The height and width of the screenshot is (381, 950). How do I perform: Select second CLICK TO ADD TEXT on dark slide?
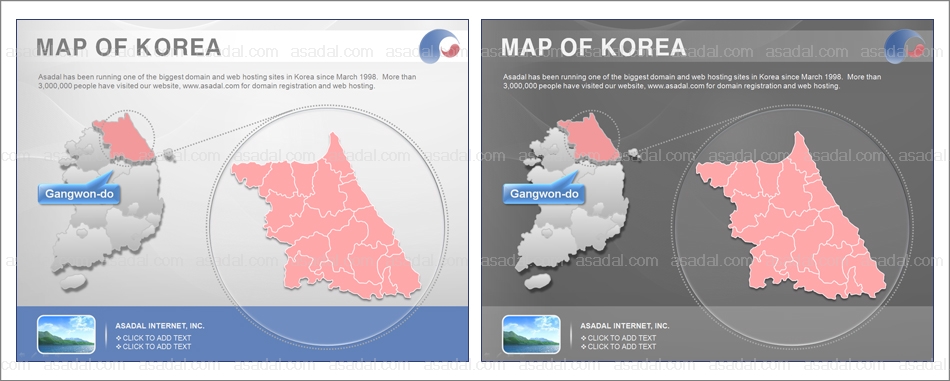pos(618,346)
